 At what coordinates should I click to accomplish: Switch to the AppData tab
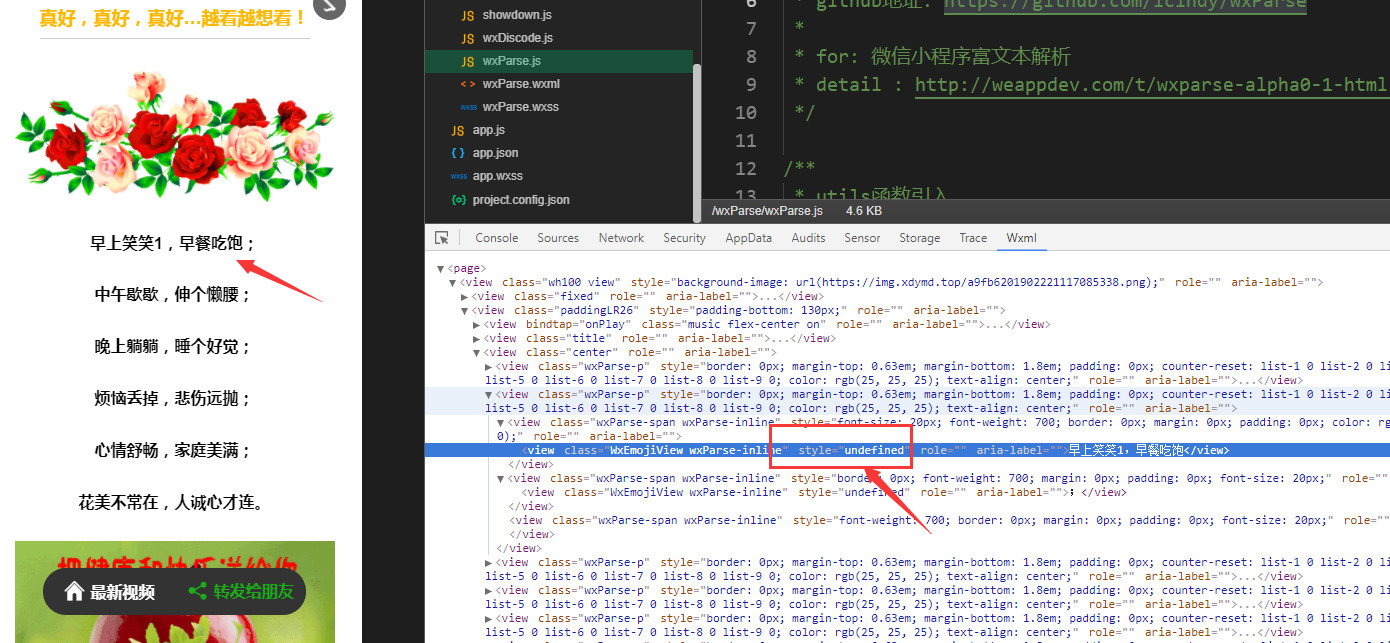pyautogui.click(x=748, y=238)
